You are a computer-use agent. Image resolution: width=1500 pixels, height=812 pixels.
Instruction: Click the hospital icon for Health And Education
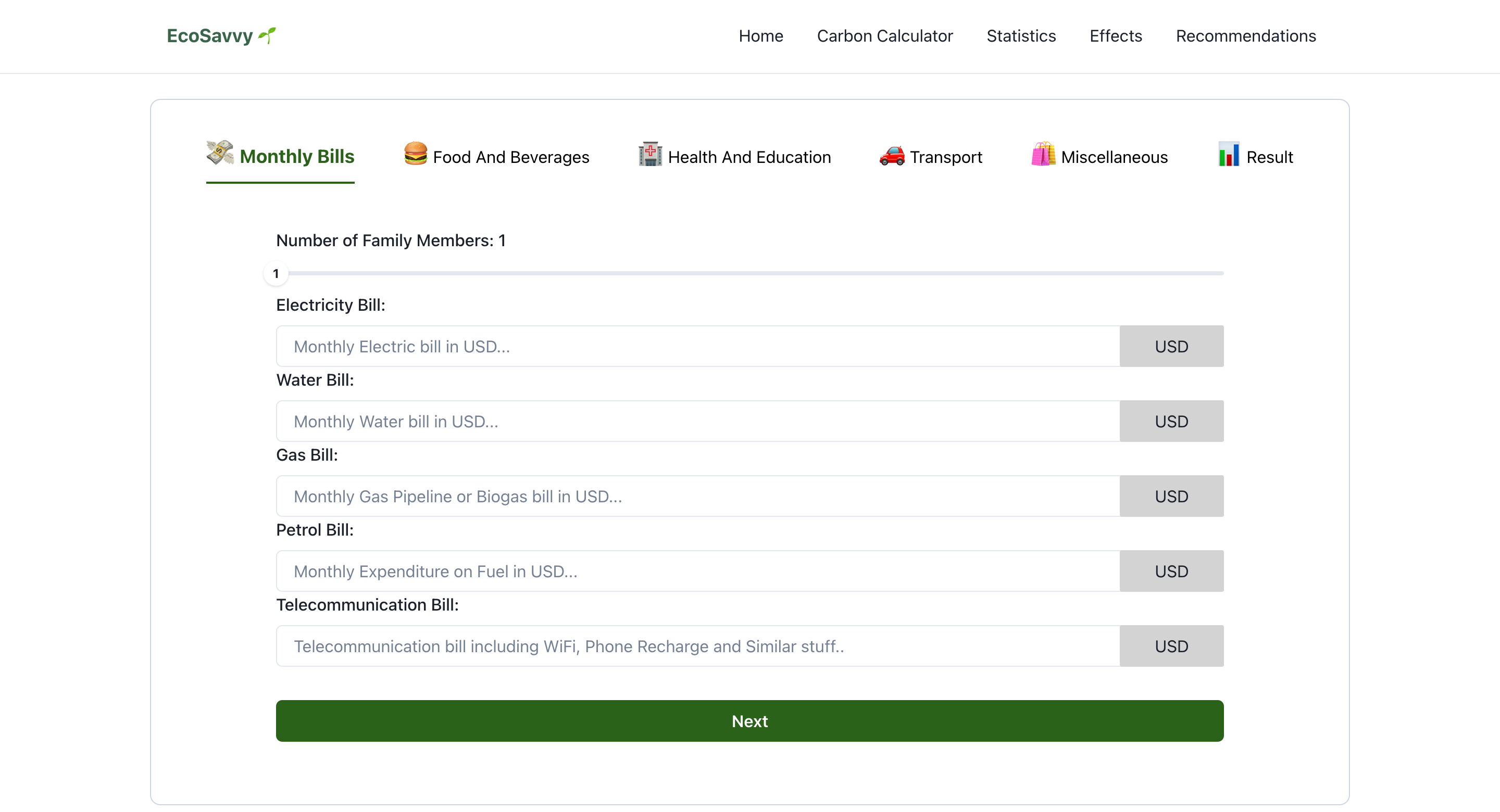click(650, 154)
